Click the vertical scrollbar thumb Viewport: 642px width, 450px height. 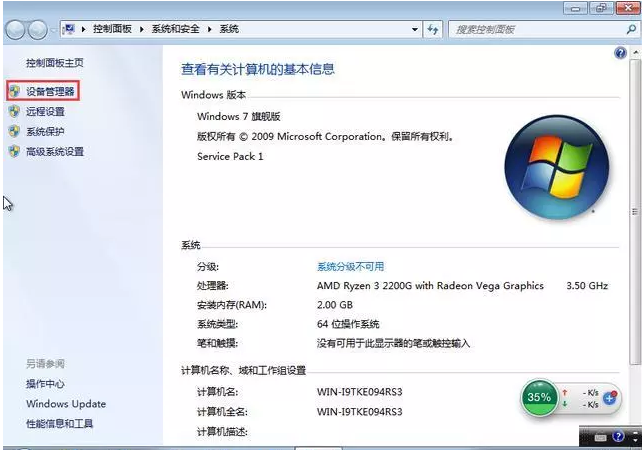[635, 212]
